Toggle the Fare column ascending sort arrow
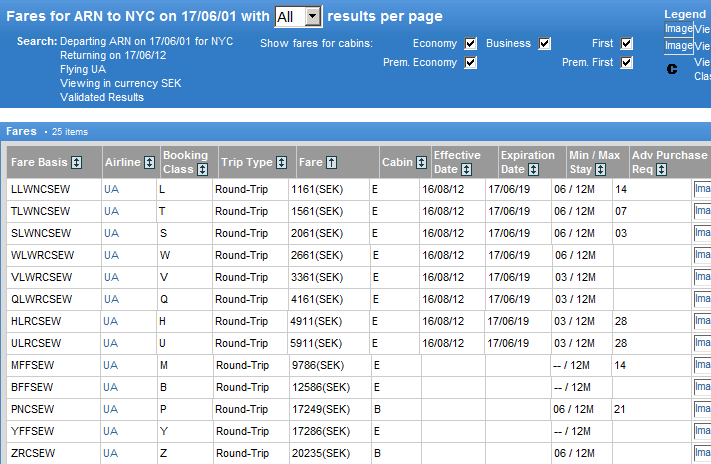This screenshot has width=711, height=464. coord(331,163)
